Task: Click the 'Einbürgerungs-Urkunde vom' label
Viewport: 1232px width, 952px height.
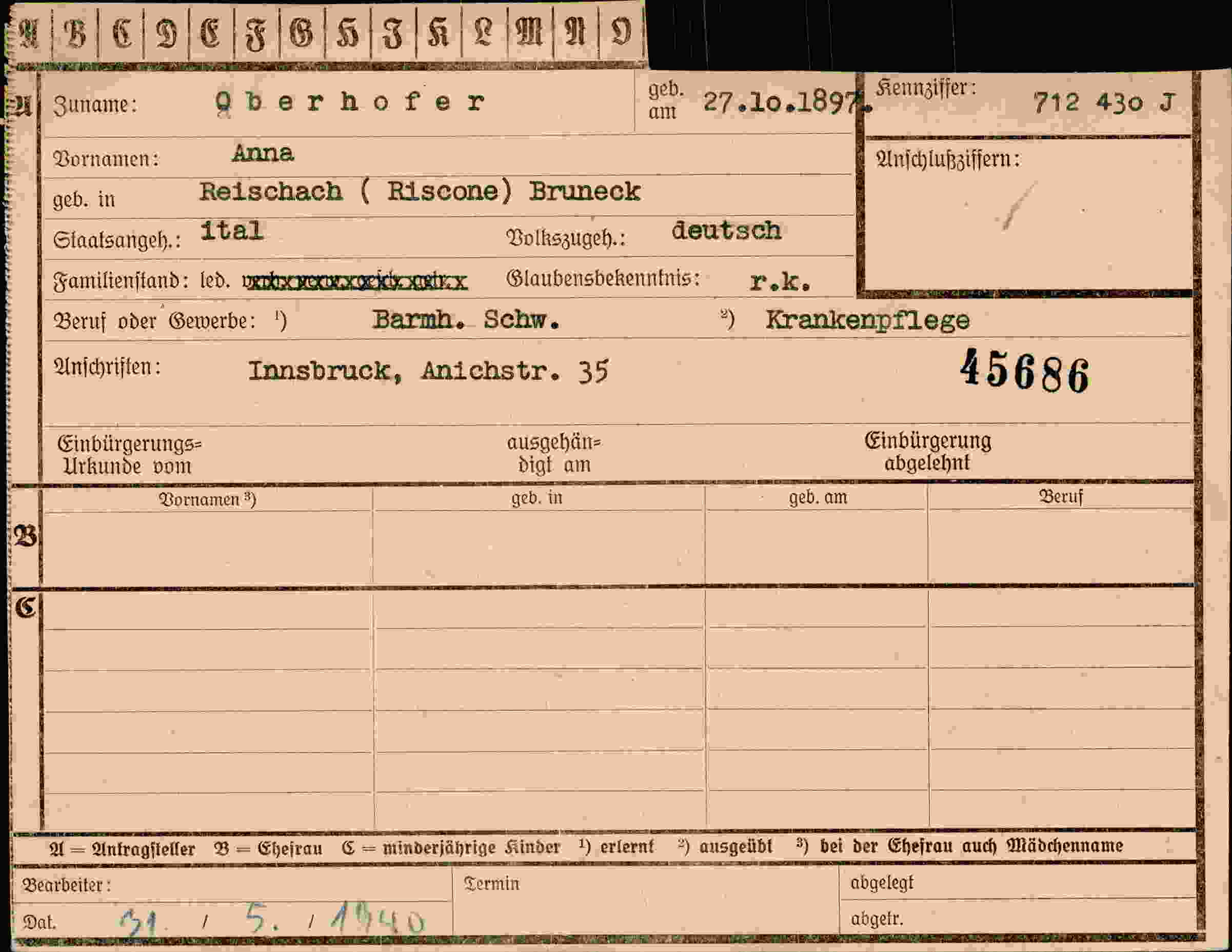Action: pos(129,455)
